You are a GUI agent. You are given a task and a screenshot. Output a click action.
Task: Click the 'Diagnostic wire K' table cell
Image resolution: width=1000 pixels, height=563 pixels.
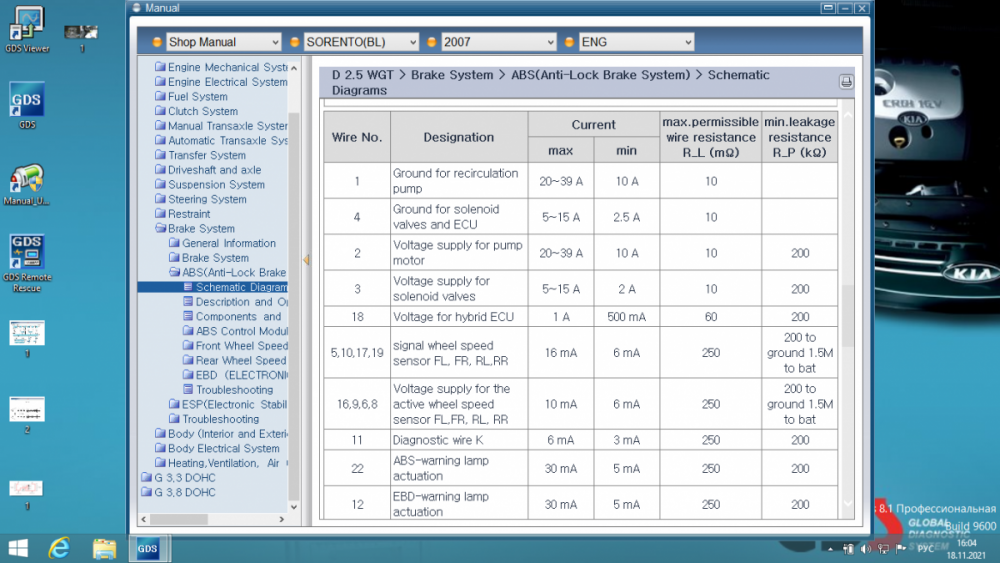pyautogui.click(x=459, y=440)
